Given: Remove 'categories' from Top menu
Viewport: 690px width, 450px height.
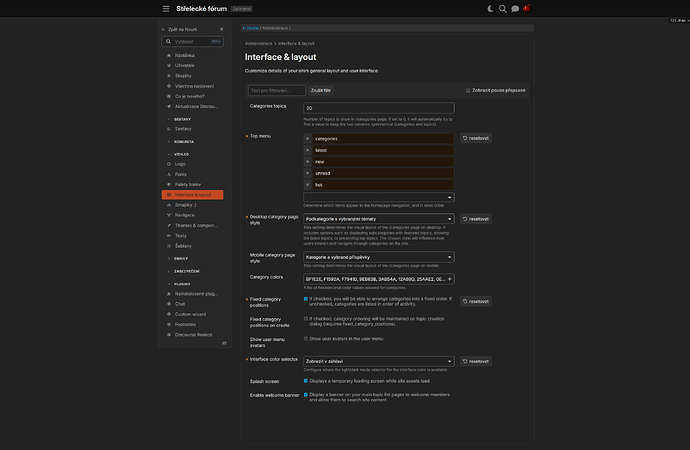Looking at the screenshot, I should point(308,139).
